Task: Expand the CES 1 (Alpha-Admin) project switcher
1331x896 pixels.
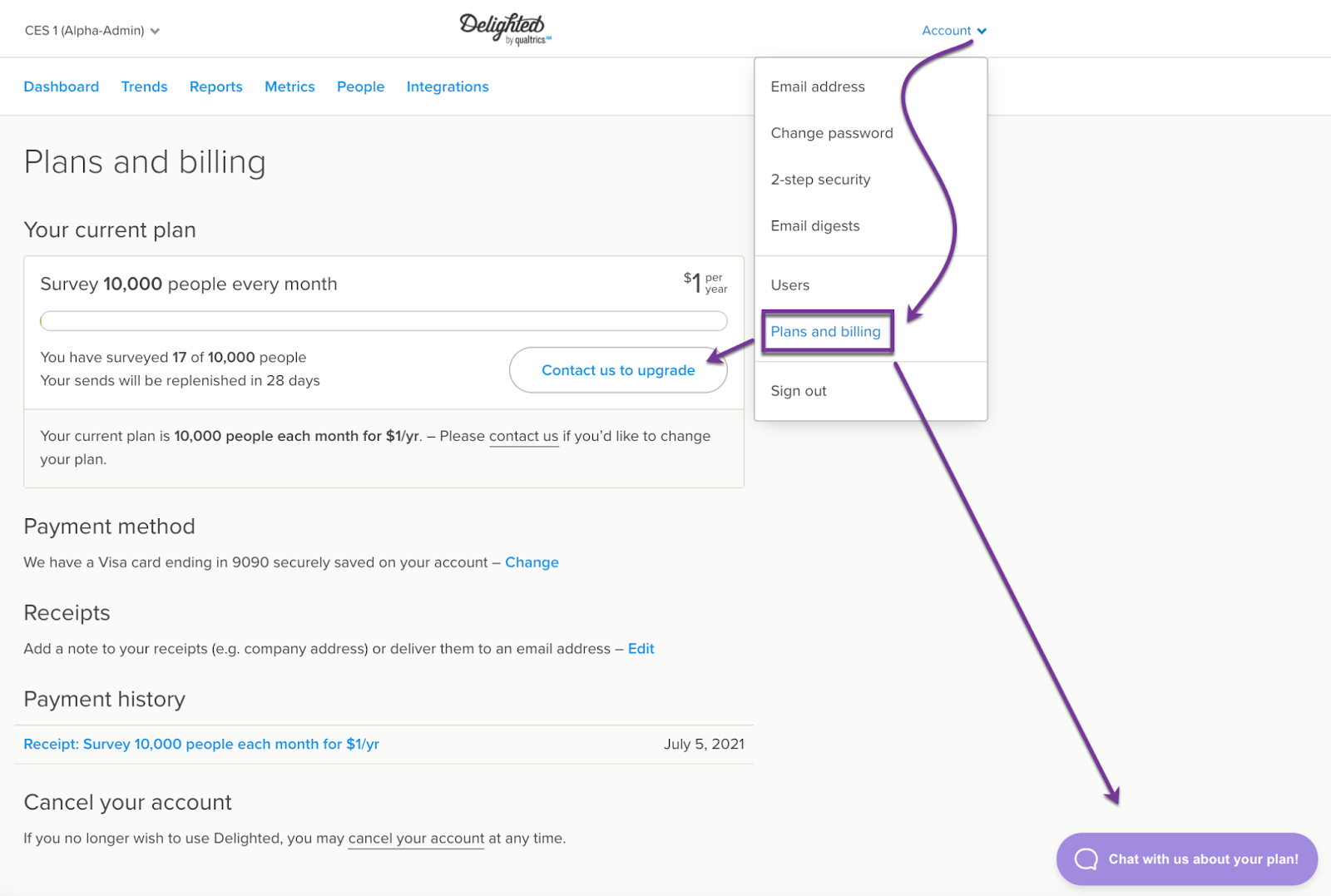Action: click(x=92, y=31)
